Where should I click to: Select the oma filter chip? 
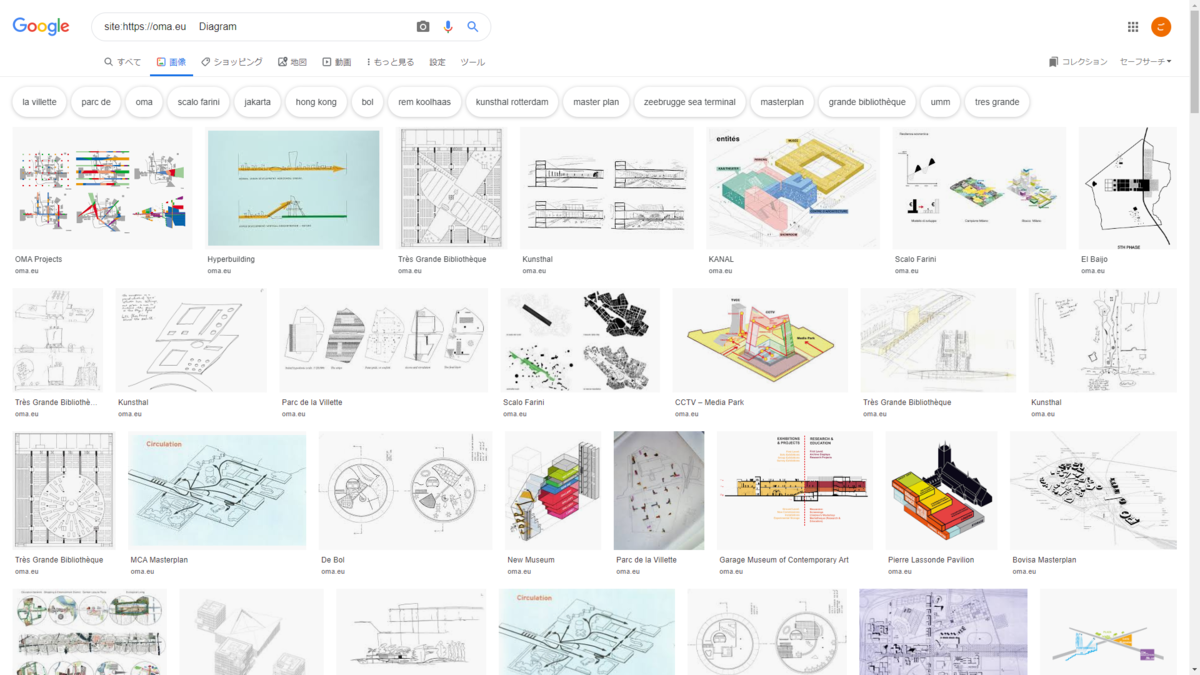click(144, 102)
